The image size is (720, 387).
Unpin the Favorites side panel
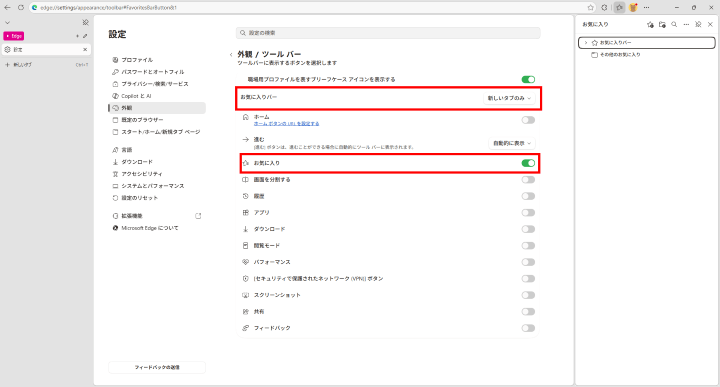(x=698, y=24)
